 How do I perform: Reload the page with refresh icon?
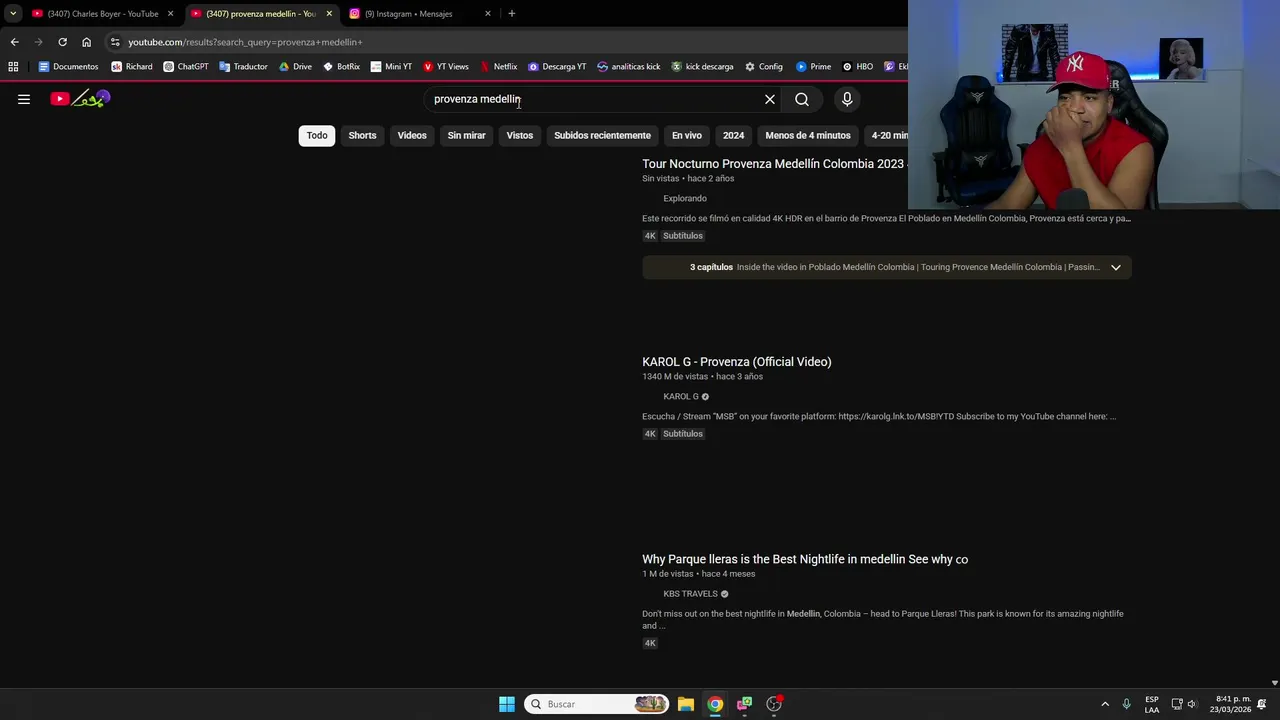(62, 42)
